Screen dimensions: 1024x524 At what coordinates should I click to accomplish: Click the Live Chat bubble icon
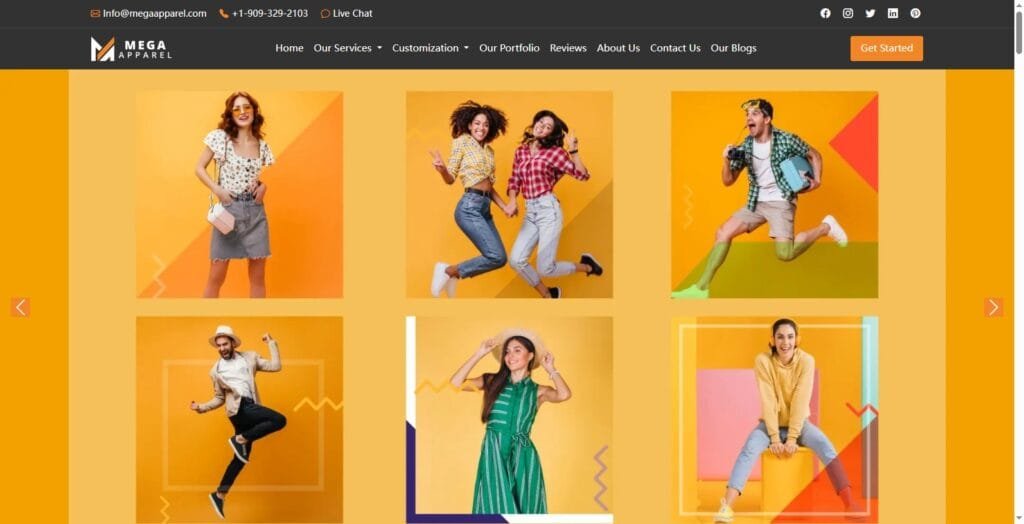pyautogui.click(x=325, y=14)
